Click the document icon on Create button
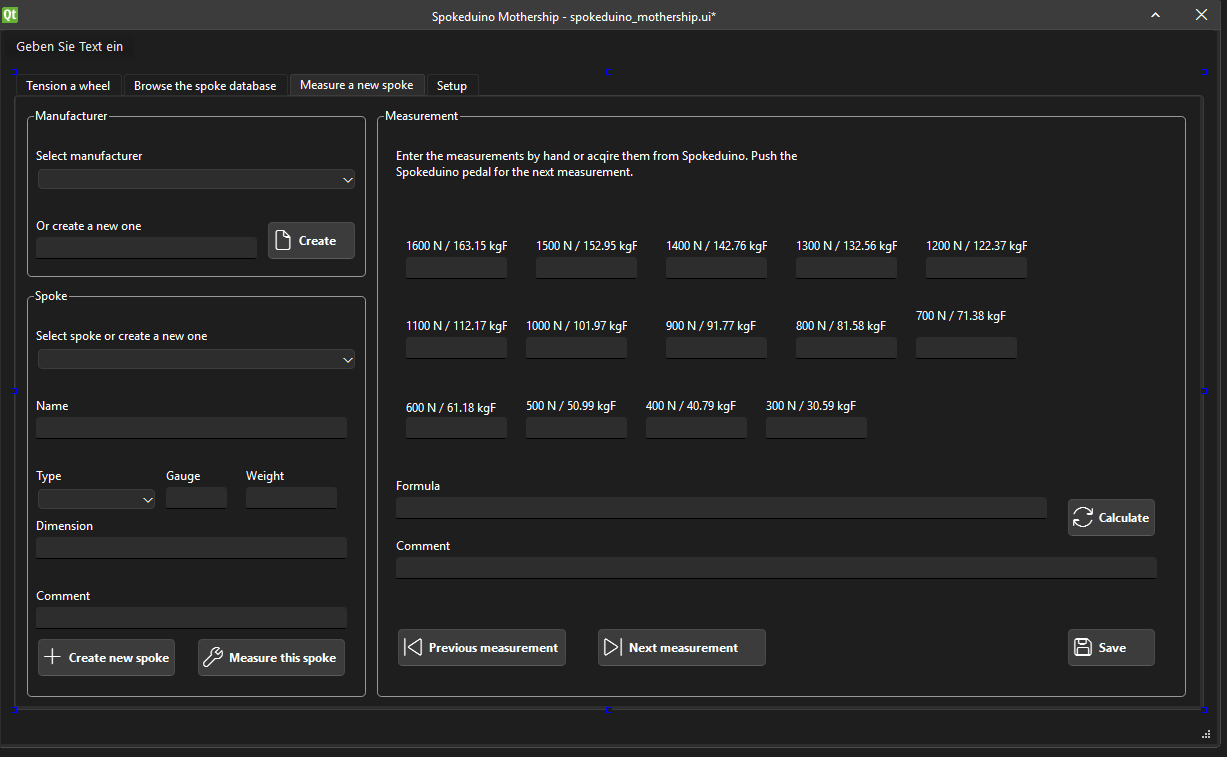This screenshot has height=757, width=1227. pos(283,241)
